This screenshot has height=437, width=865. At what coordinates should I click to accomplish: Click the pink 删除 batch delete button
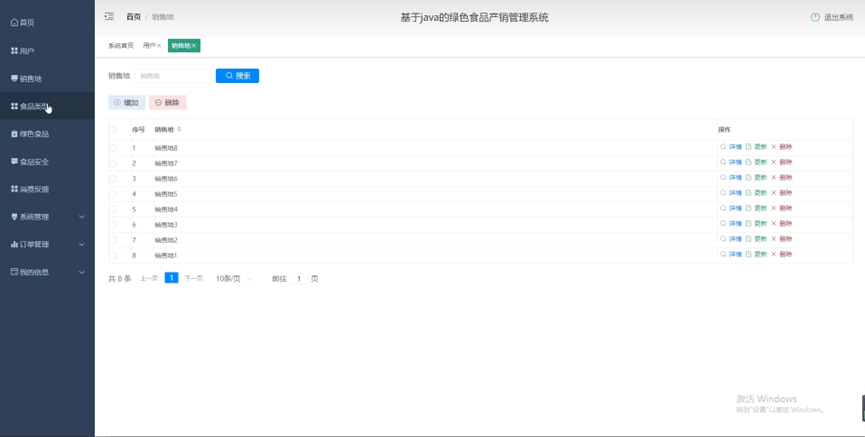[x=168, y=103]
